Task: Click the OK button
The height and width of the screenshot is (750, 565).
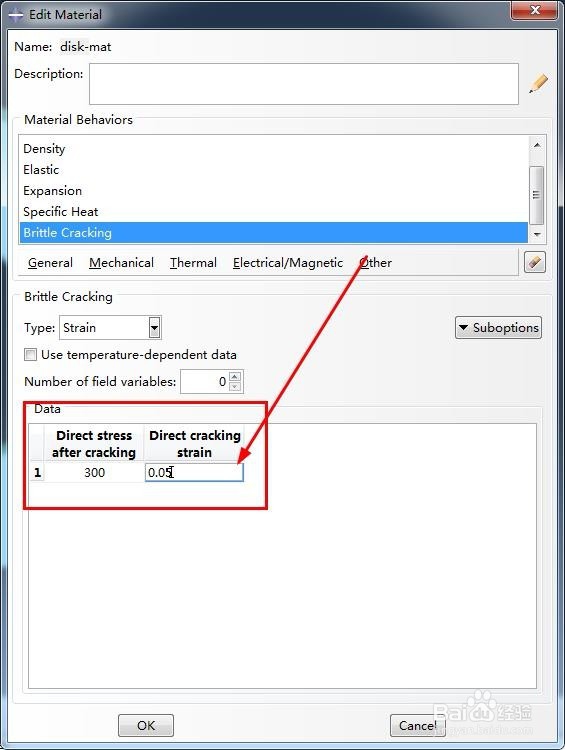Action: [146, 726]
